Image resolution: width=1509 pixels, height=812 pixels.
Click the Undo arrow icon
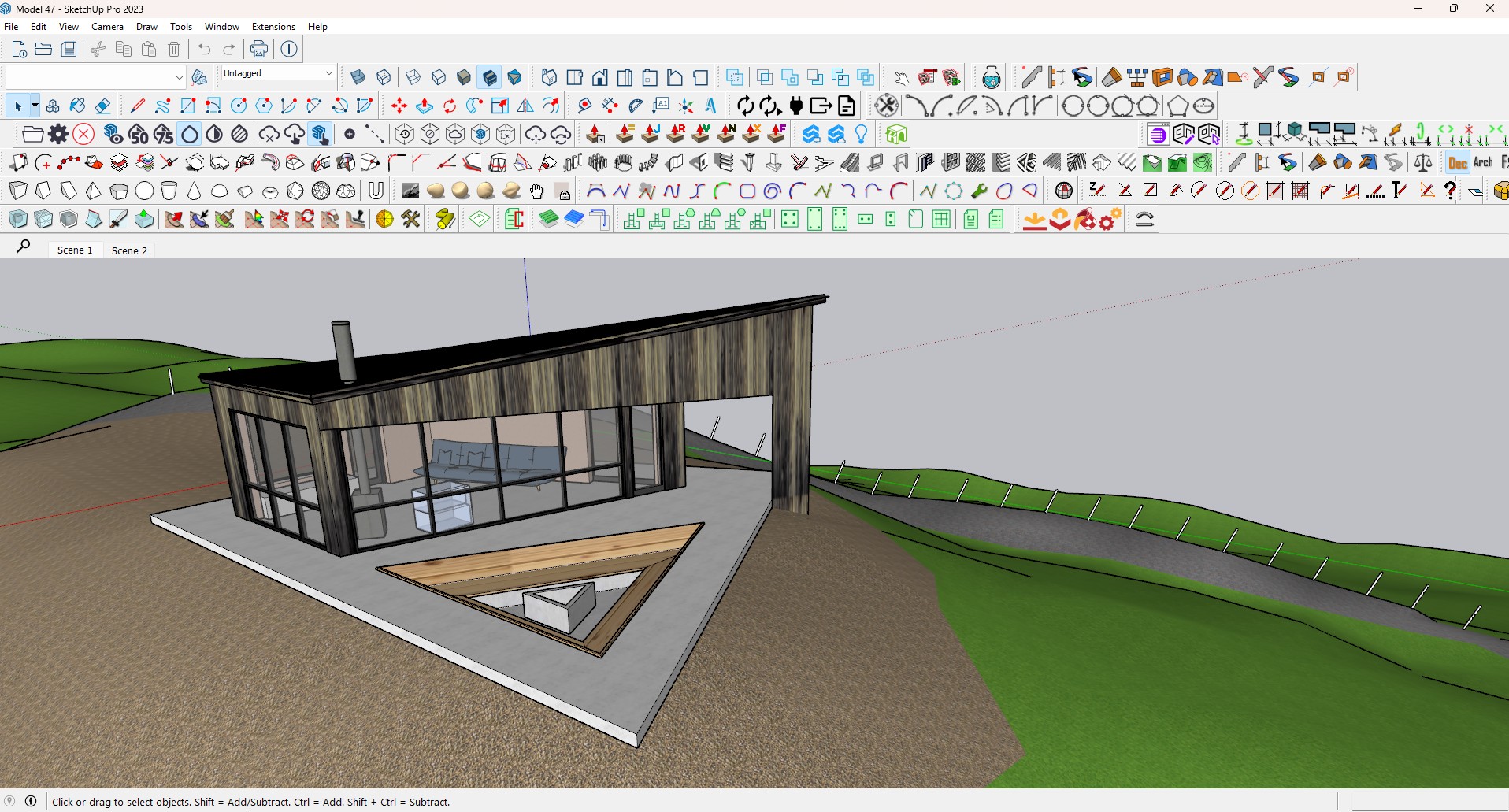pos(204,49)
